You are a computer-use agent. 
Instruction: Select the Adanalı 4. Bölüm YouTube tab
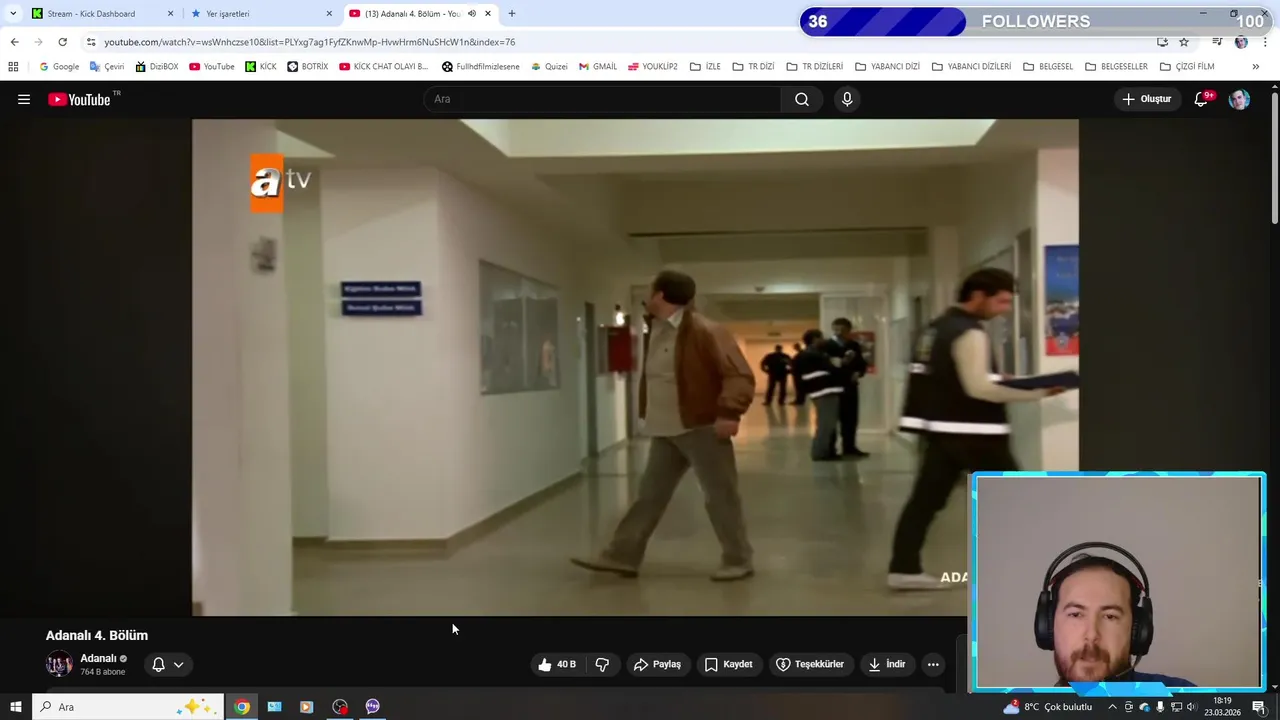(412, 14)
